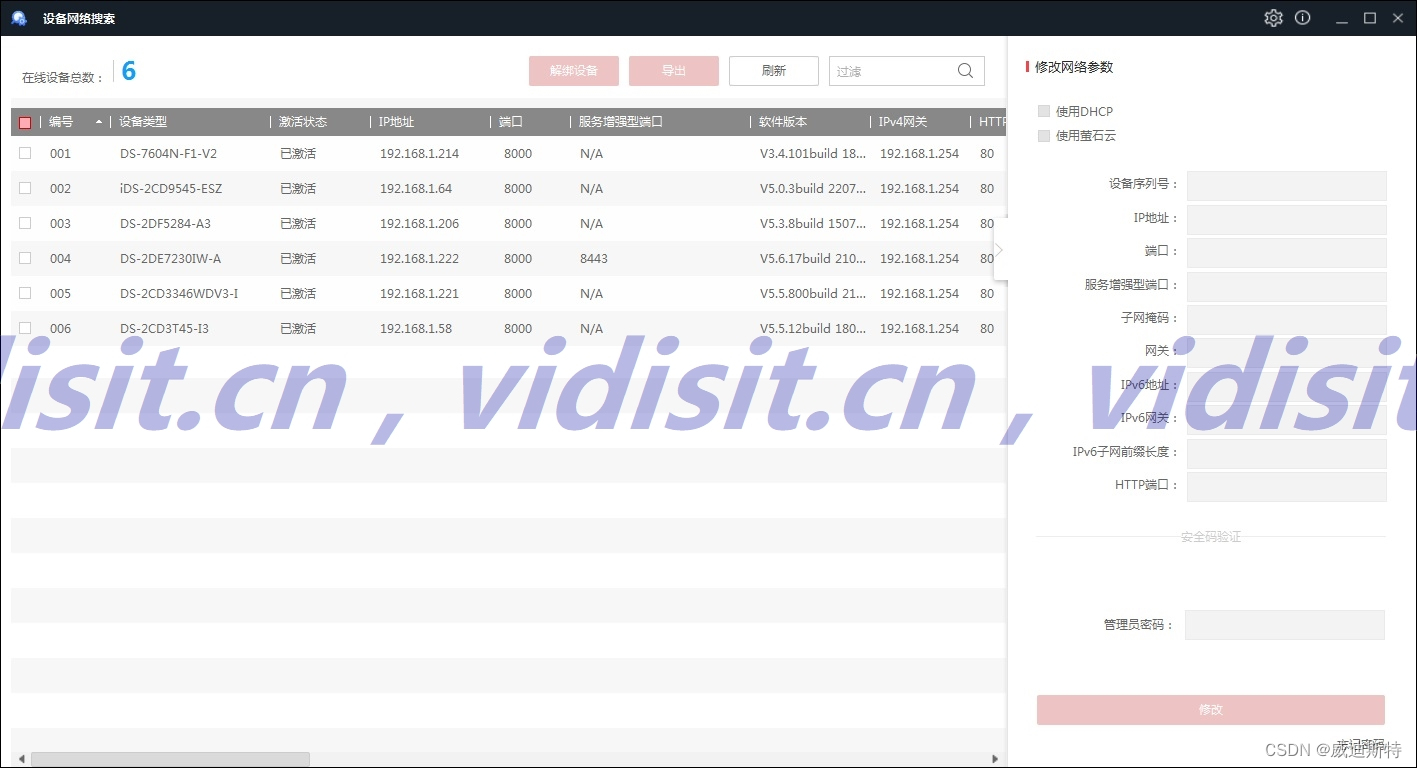Click software version V5.5.800build cell
This screenshot has width=1417, height=768.
(x=813, y=294)
